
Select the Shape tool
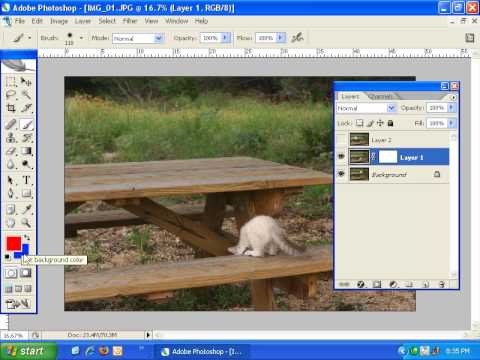26,193
